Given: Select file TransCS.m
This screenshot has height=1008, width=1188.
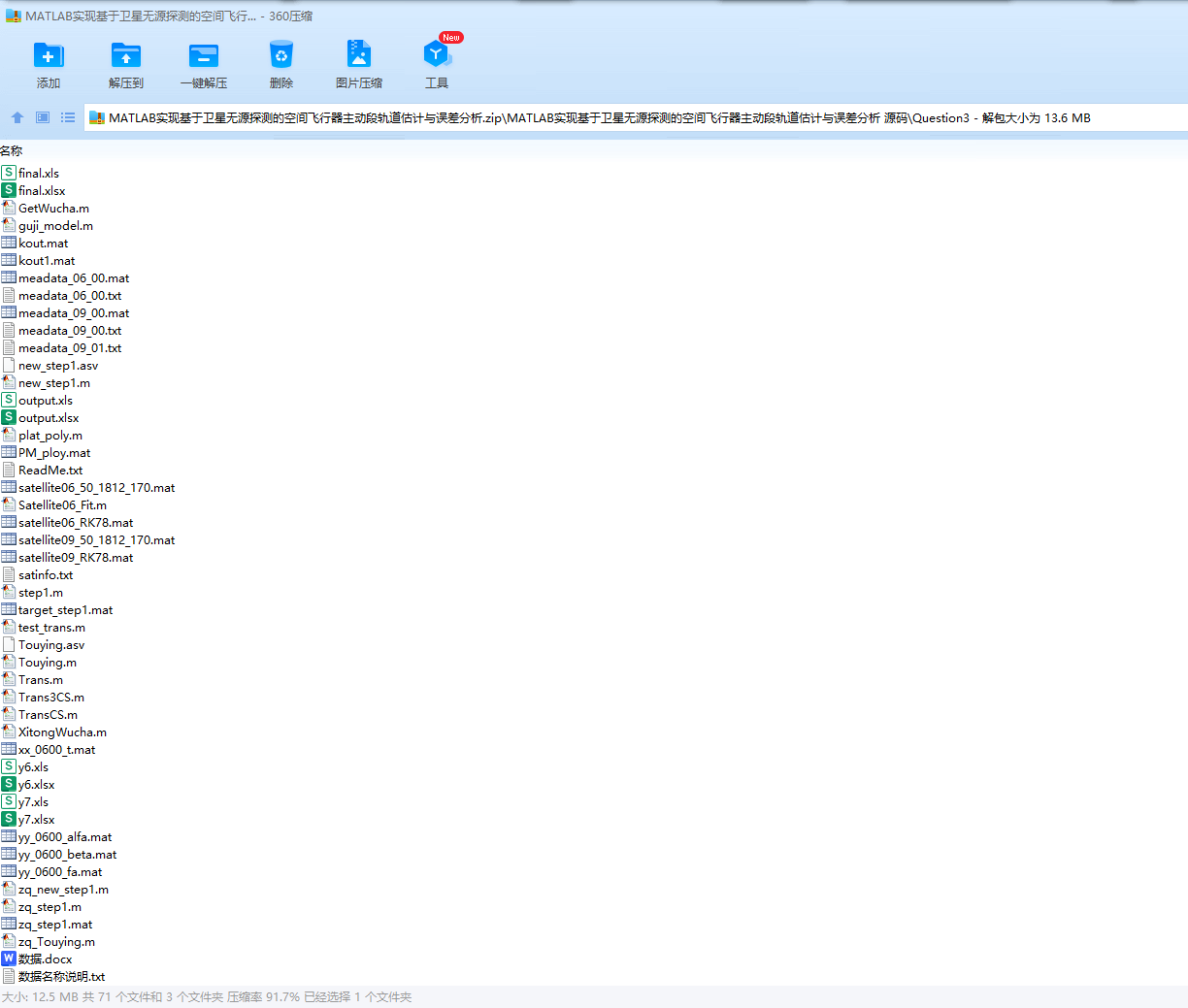Looking at the screenshot, I should 48,715.
